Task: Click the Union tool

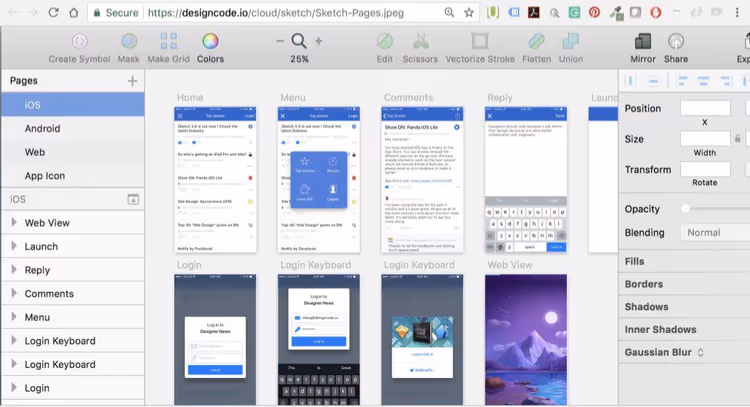Action: (571, 48)
